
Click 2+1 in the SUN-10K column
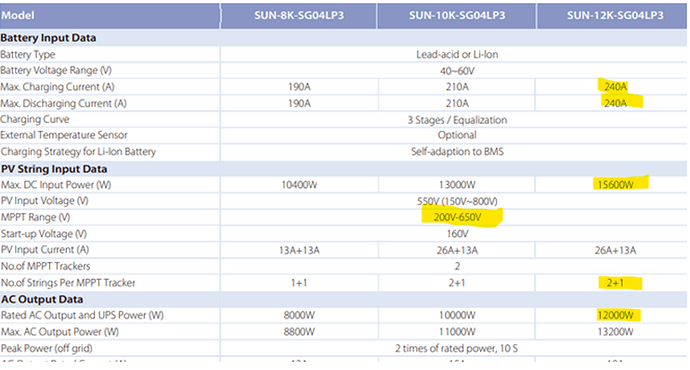pos(457,283)
